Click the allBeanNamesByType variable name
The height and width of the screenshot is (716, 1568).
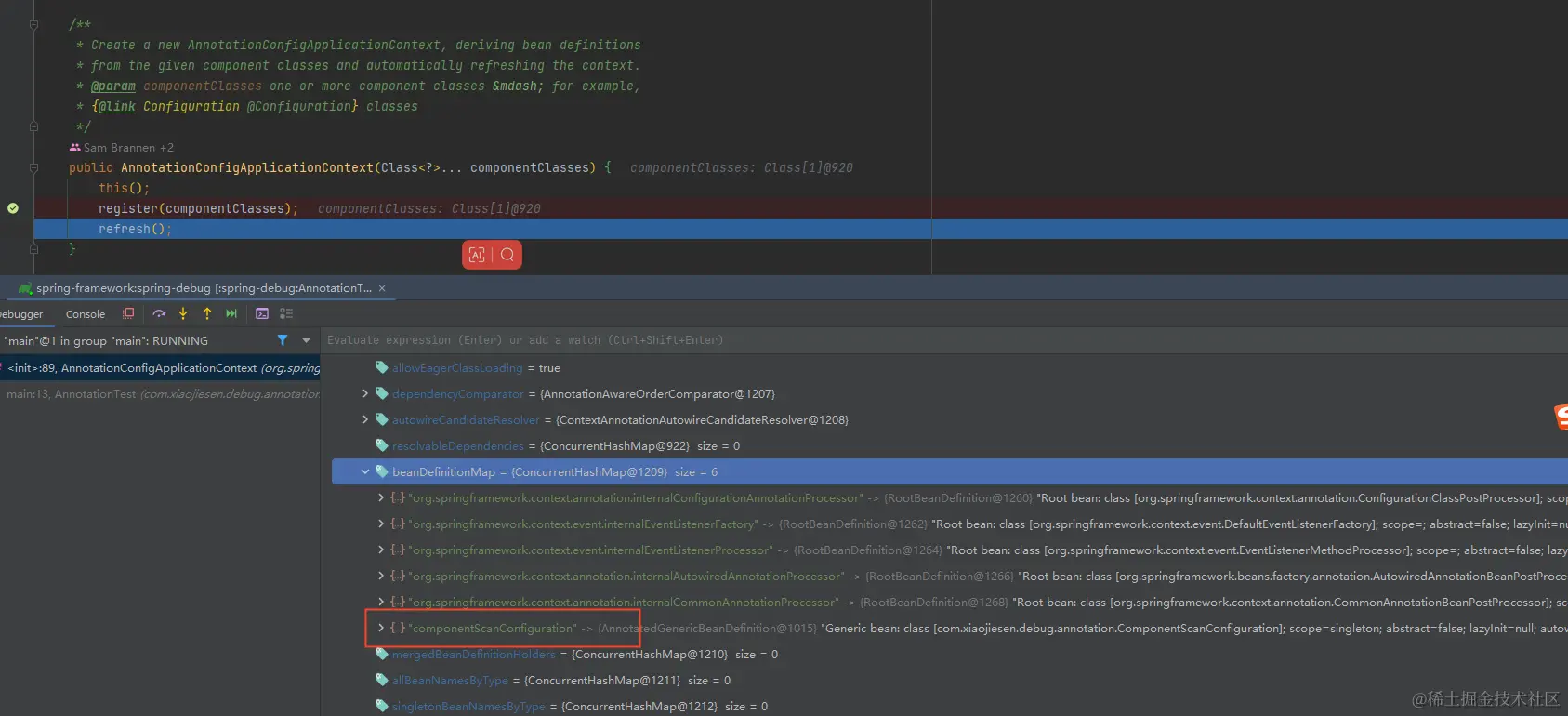(x=450, y=680)
